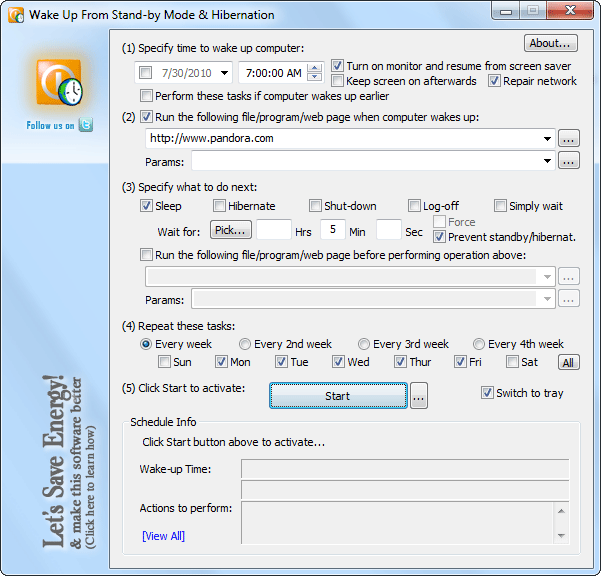Click the time spinner down arrow

tap(314, 77)
